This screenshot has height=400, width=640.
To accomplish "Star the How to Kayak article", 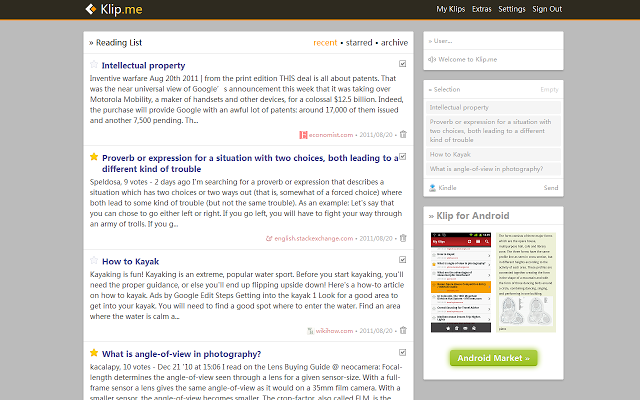I will pos(94,260).
